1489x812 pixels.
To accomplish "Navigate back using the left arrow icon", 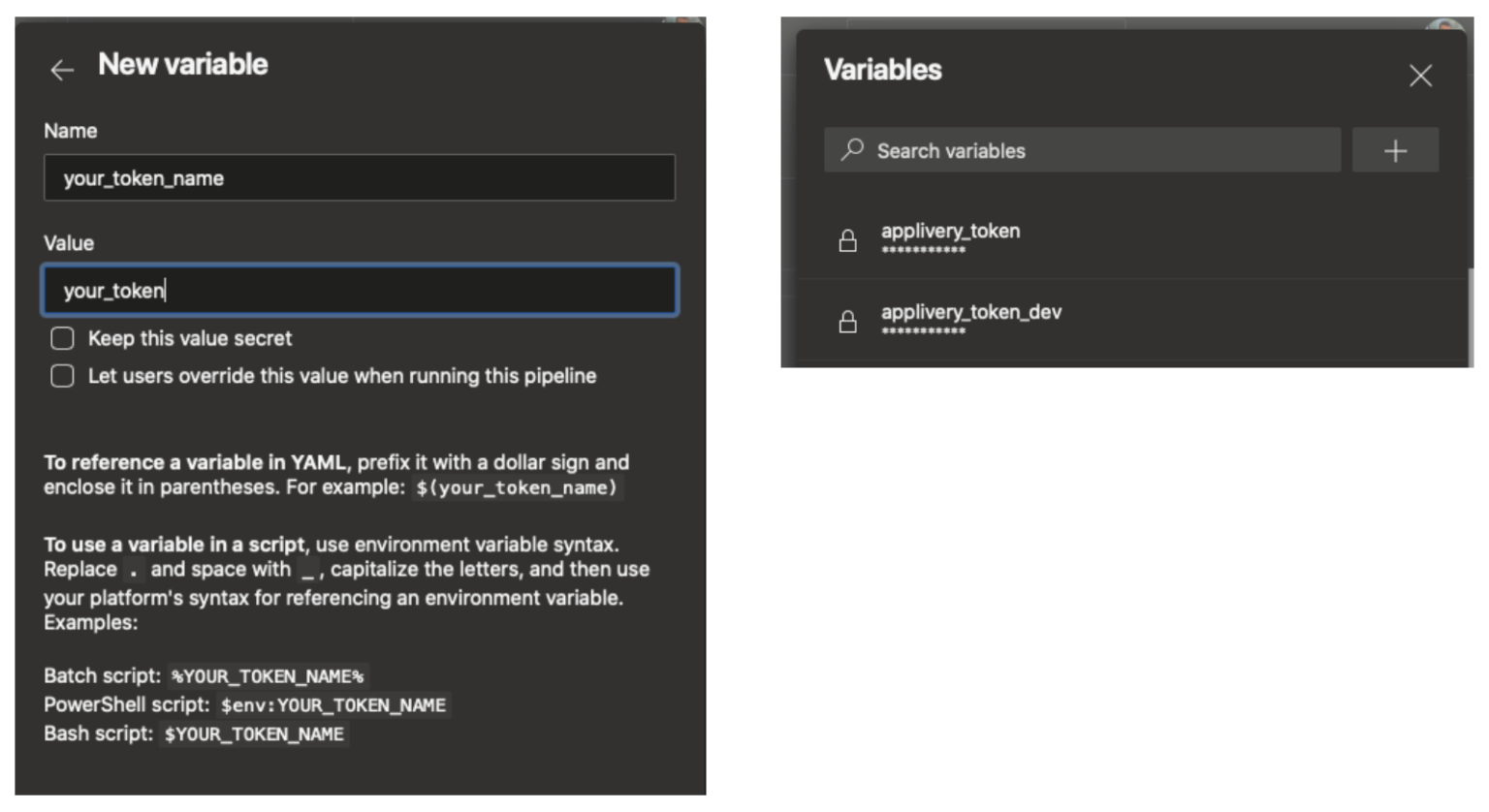I will coord(62,69).
